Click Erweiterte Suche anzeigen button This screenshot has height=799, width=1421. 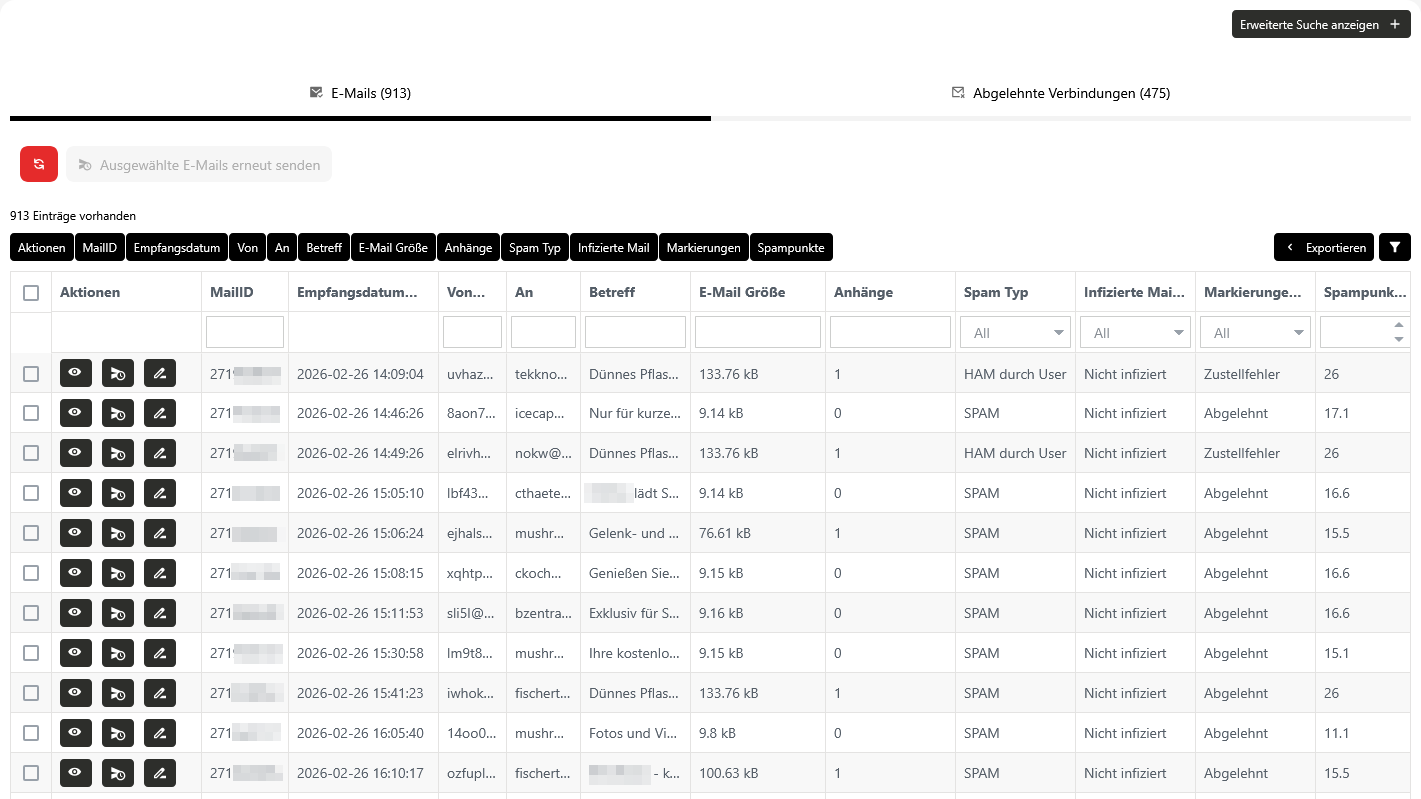(1320, 25)
